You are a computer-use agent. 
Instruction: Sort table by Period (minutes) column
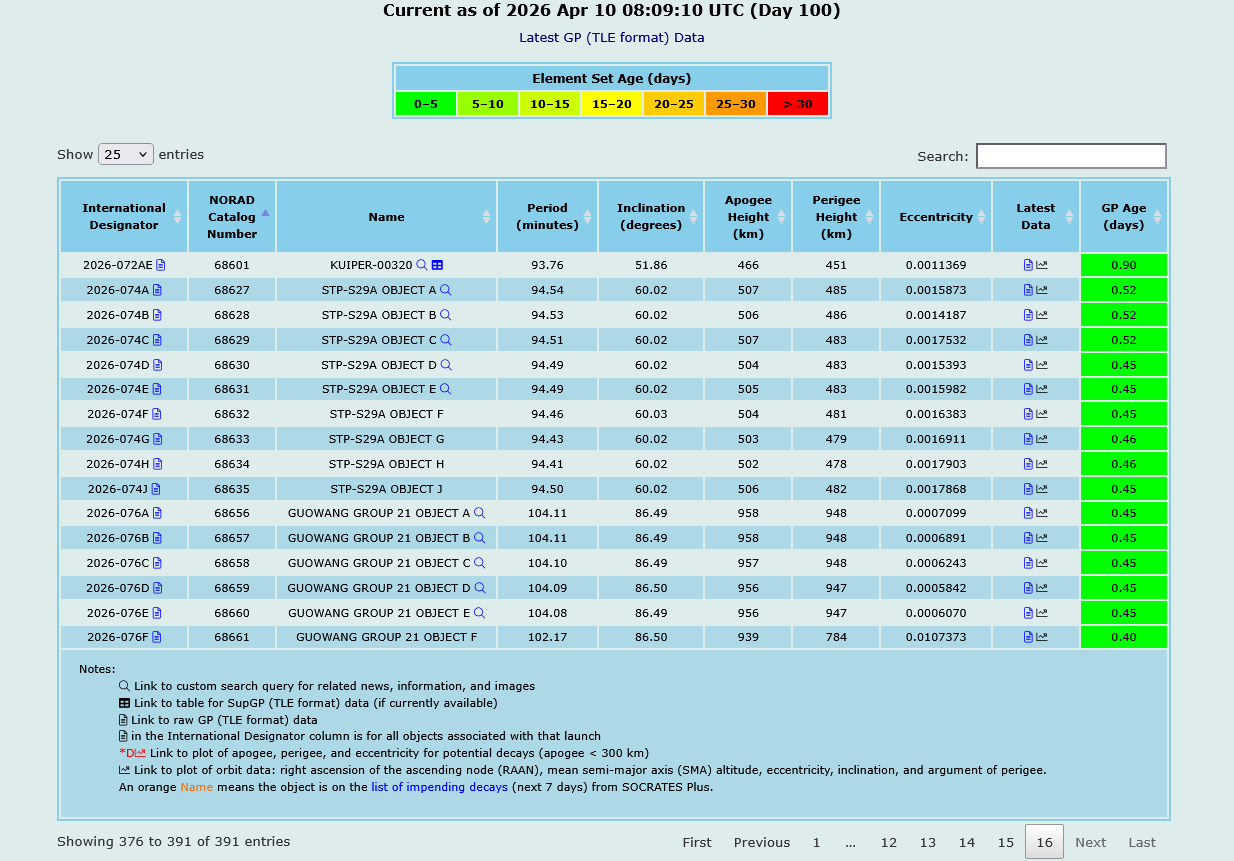pyautogui.click(x=547, y=217)
